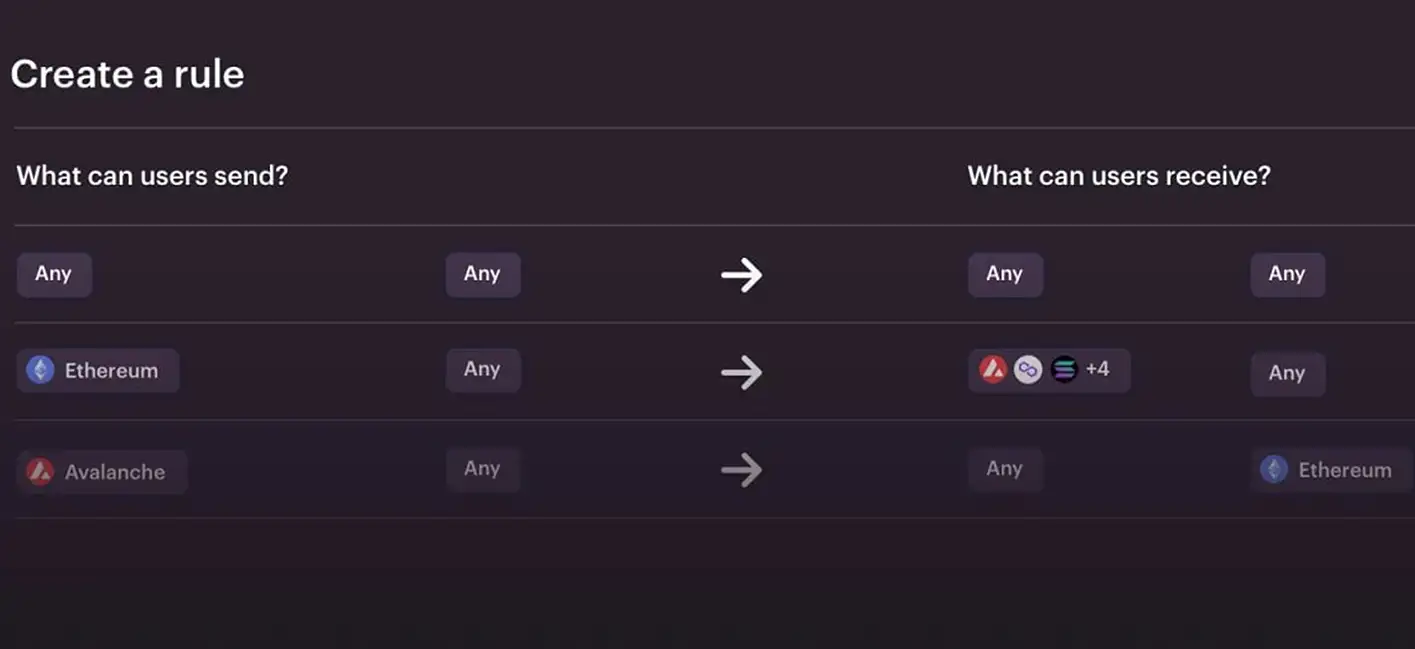Click the Solana logo in the multi-chain chip
Screen dimensions: 1415x649
(x=1064, y=370)
